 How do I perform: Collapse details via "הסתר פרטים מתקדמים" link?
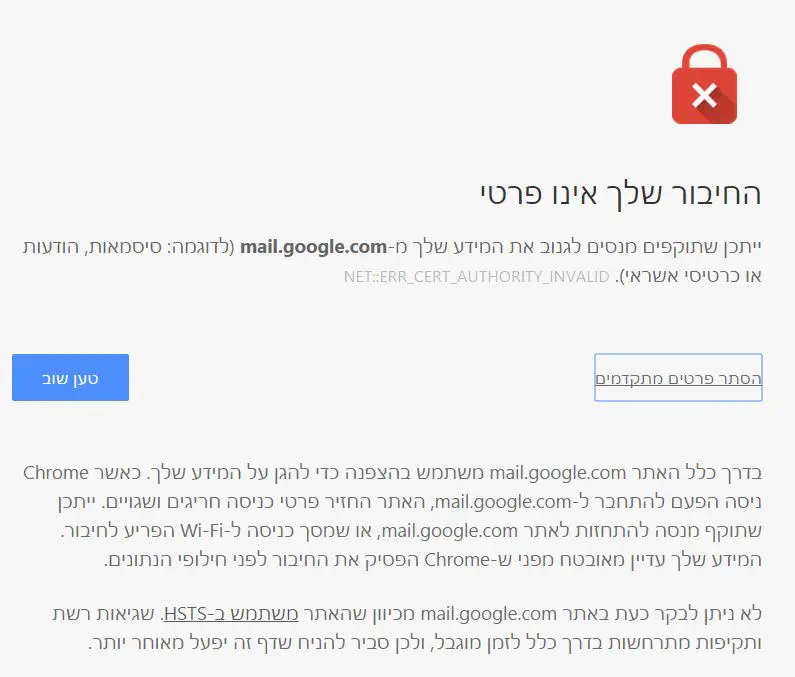click(x=679, y=379)
